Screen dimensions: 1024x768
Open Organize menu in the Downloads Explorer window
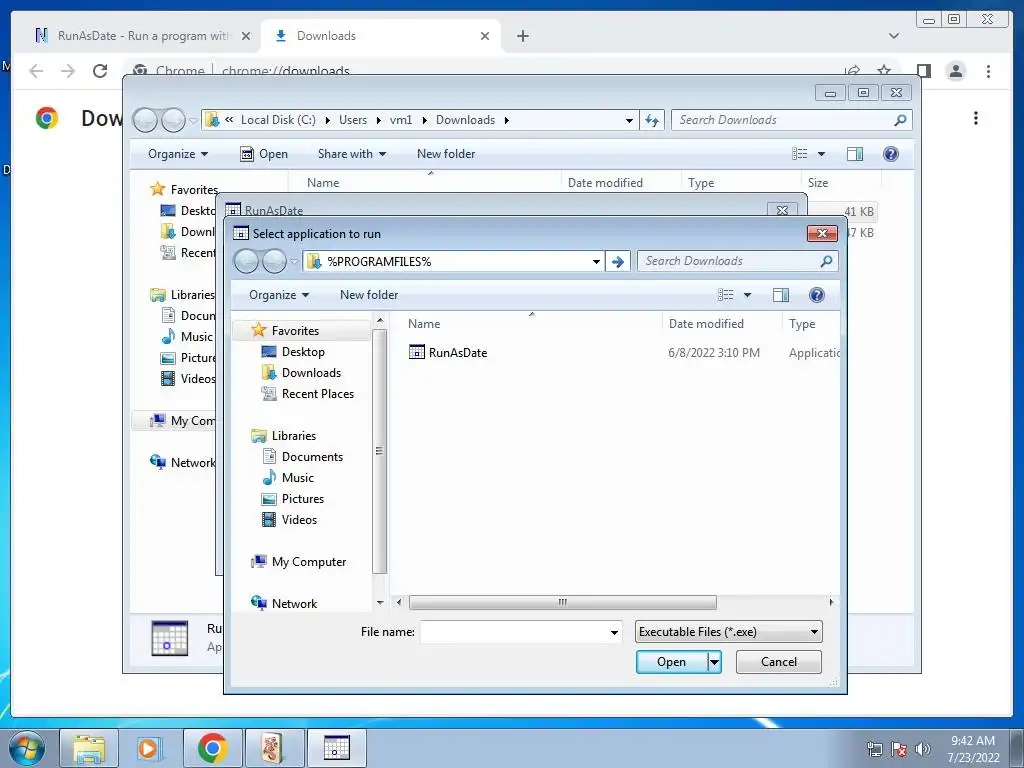coord(178,153)
